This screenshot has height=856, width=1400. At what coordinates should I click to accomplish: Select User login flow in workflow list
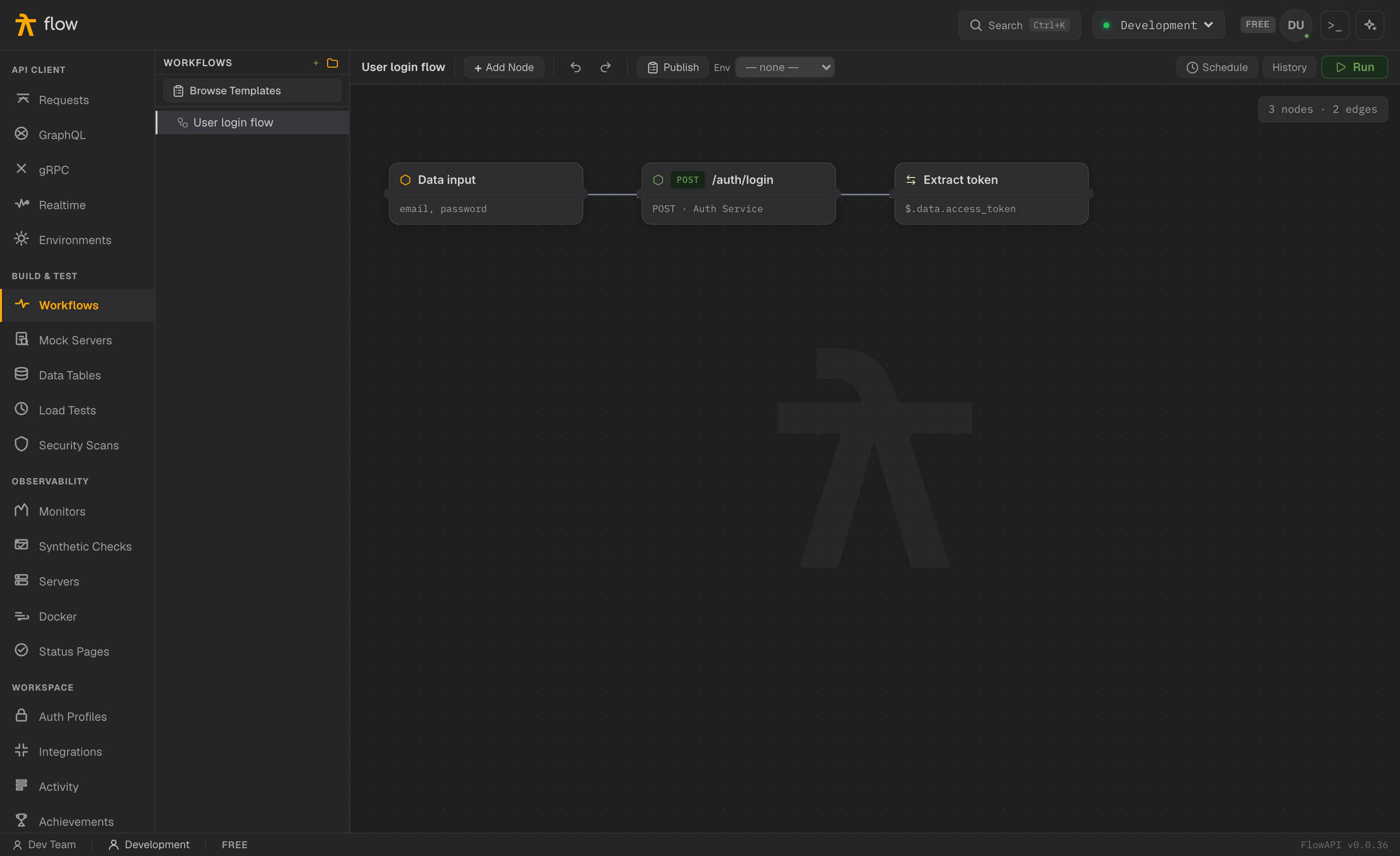253,122
